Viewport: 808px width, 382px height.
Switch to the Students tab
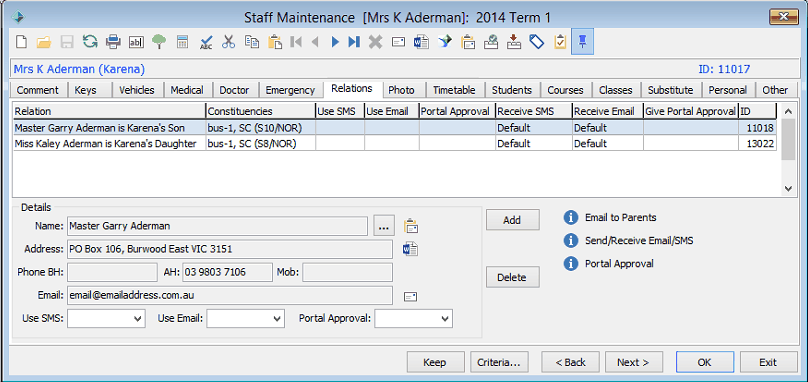tap(512, 90)
